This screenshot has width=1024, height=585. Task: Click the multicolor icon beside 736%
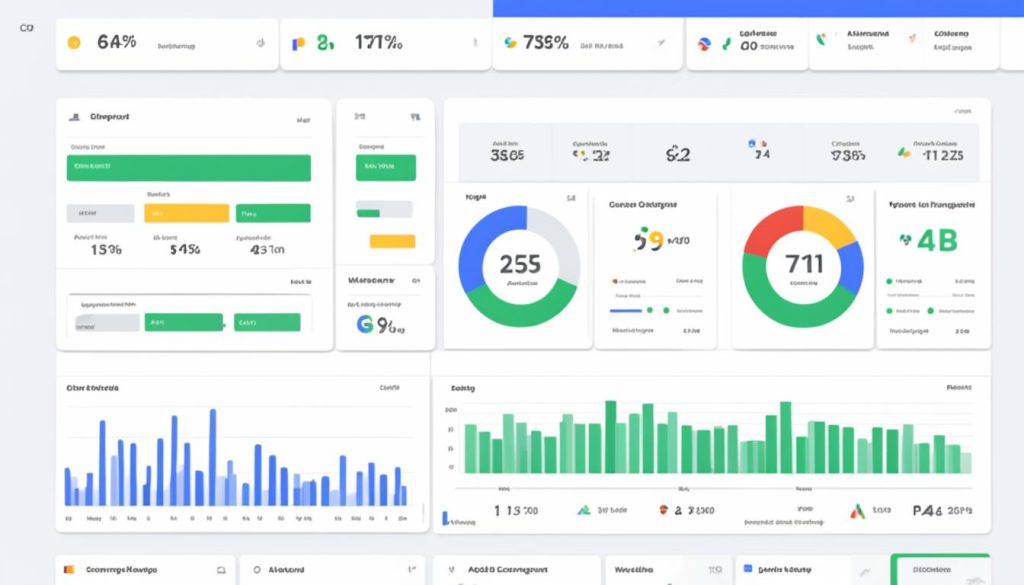[x=510, y=43]
